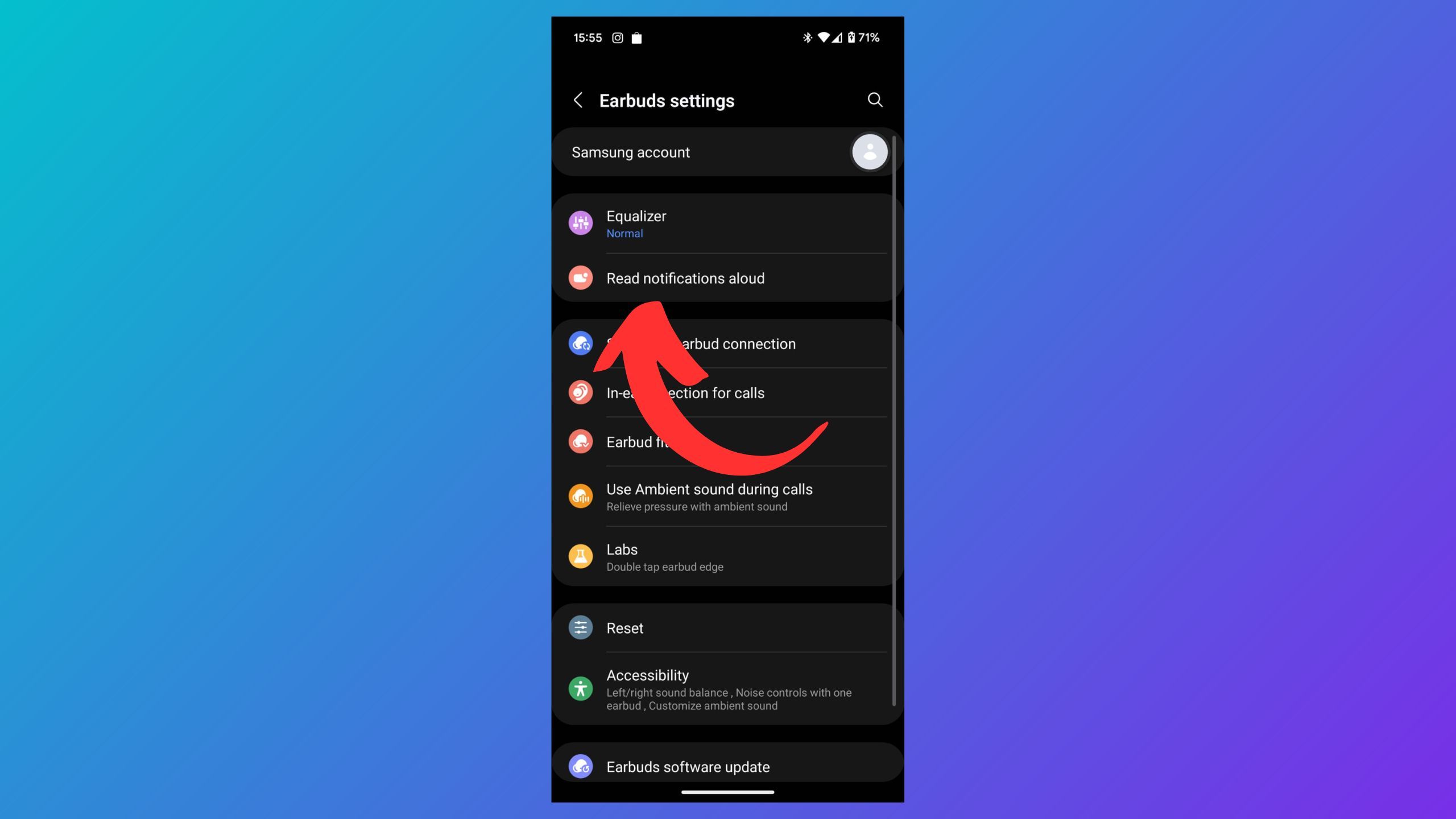Select In-ear detection for calls icon

(580, 392)
